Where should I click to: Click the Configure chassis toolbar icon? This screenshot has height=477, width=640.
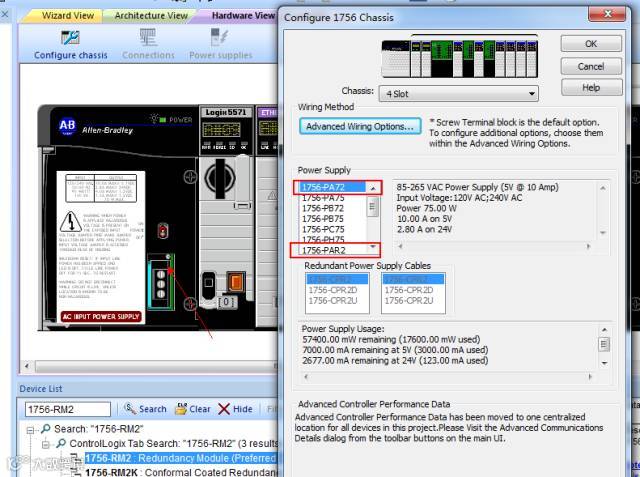(x=71, y=45)
